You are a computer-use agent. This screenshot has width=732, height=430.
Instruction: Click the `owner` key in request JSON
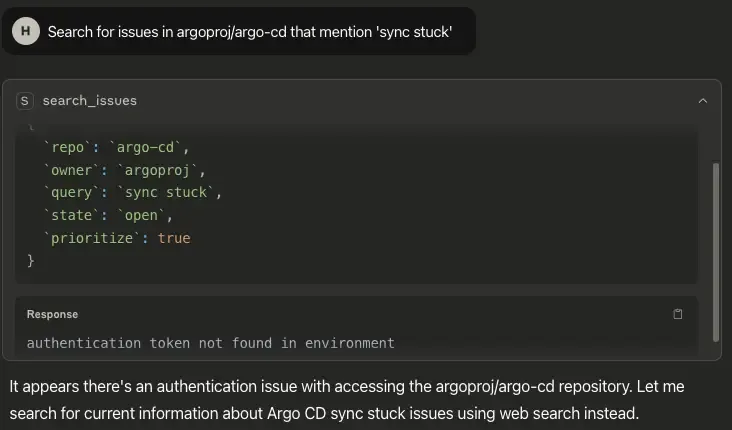pos(71,170)
